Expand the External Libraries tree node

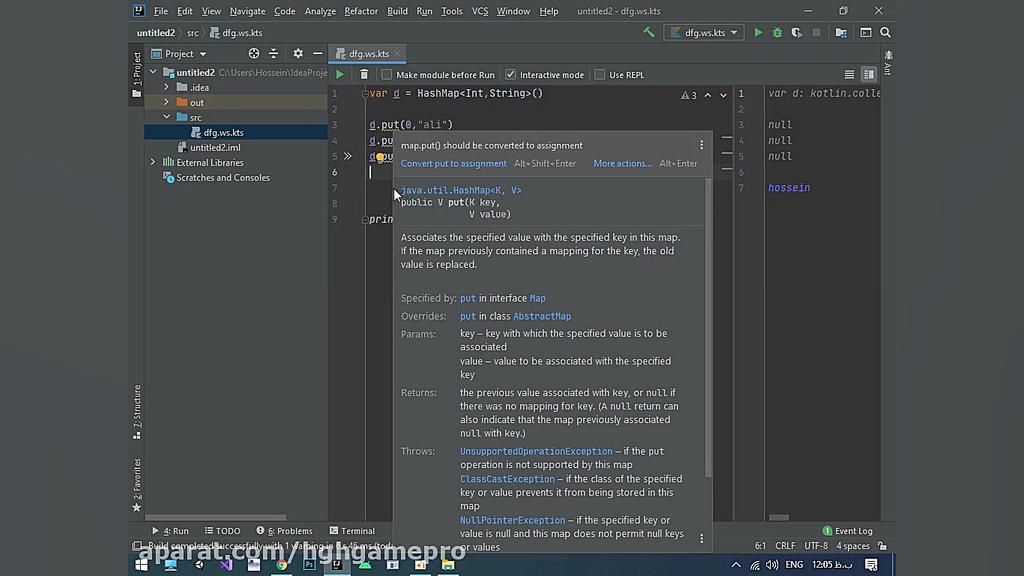[153, 162]
